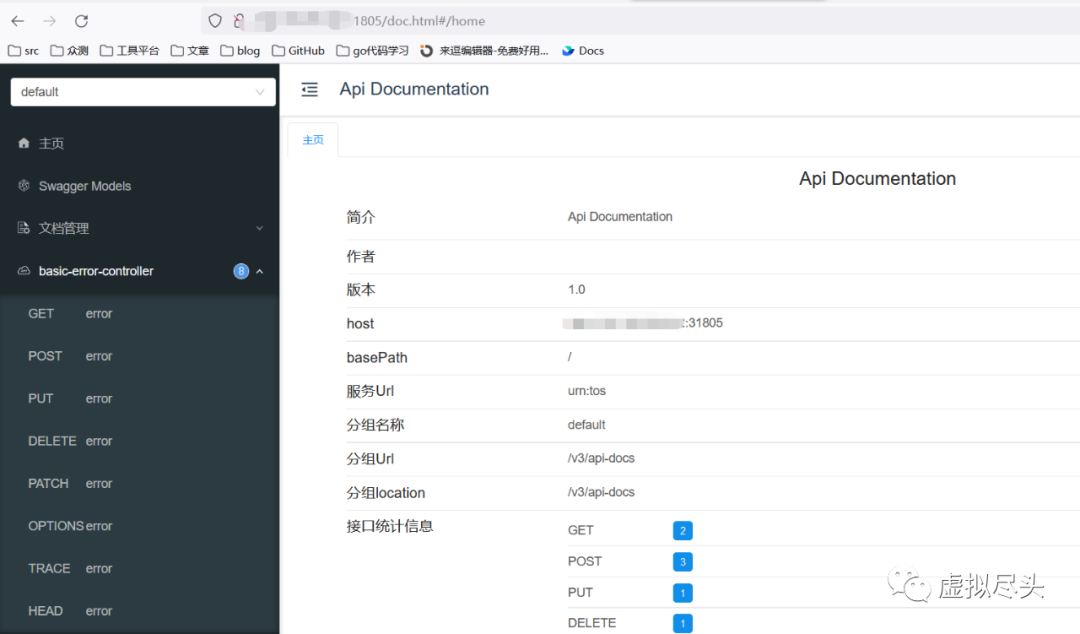Collapse basic-error-controller using its chevron

click(260, 272)
